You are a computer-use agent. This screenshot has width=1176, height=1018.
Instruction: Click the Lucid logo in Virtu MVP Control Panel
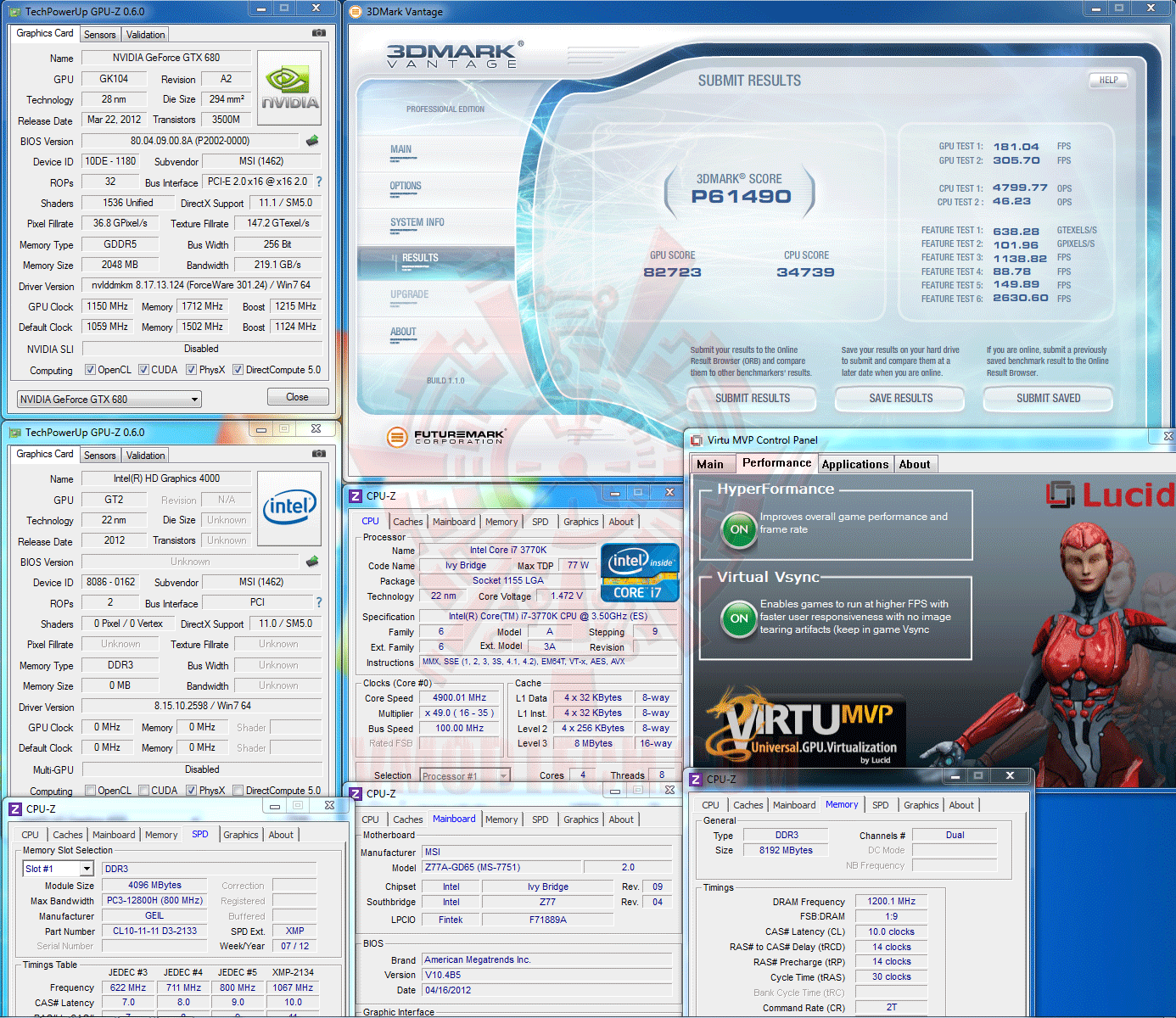point(1110,495)
